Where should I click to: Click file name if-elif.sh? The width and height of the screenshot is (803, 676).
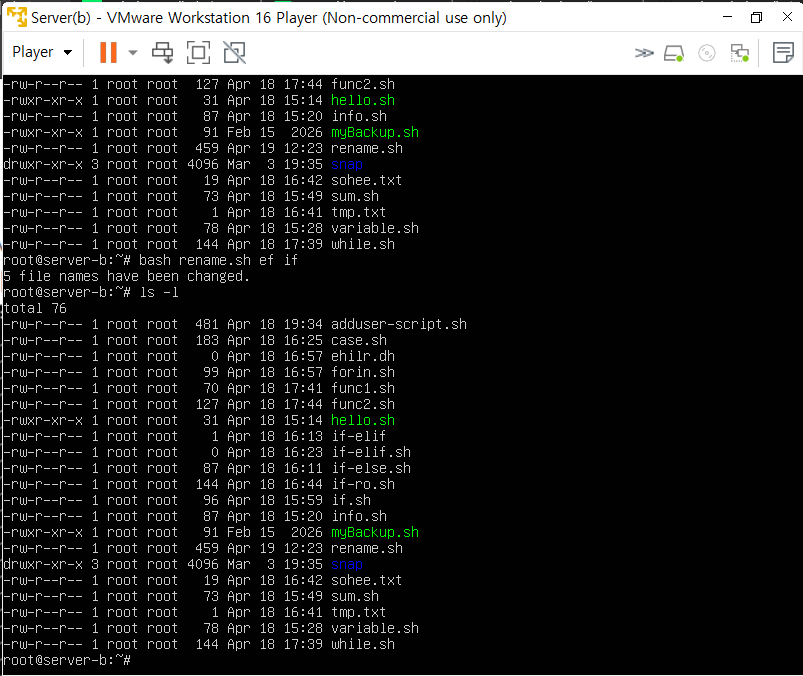pos(371,452)
